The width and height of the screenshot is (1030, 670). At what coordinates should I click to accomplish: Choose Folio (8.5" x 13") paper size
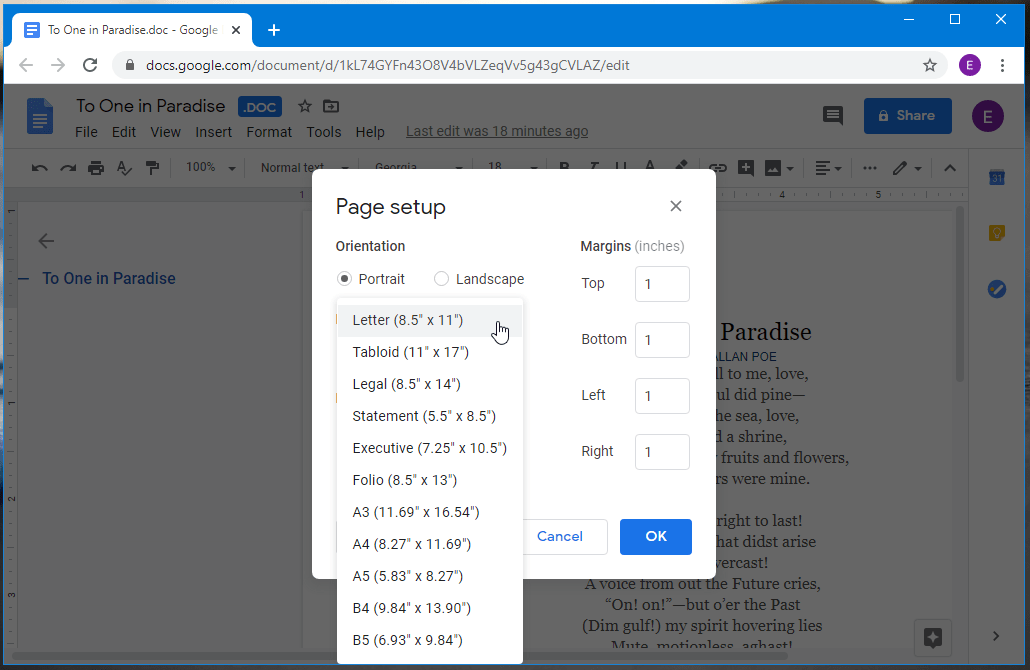430,480
